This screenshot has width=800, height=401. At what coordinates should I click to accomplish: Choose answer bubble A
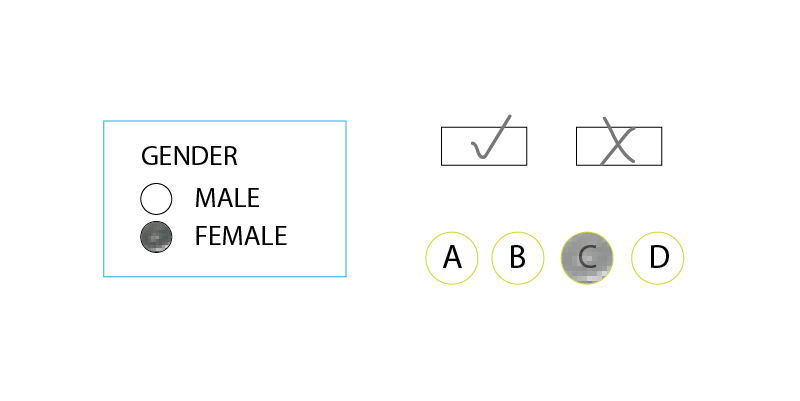452,258
